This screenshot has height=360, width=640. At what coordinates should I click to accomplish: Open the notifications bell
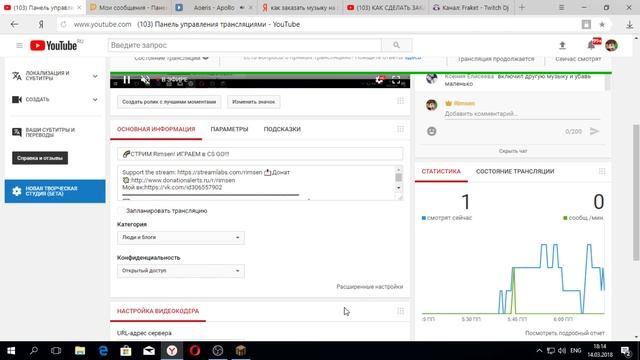[x=591, y=45]
